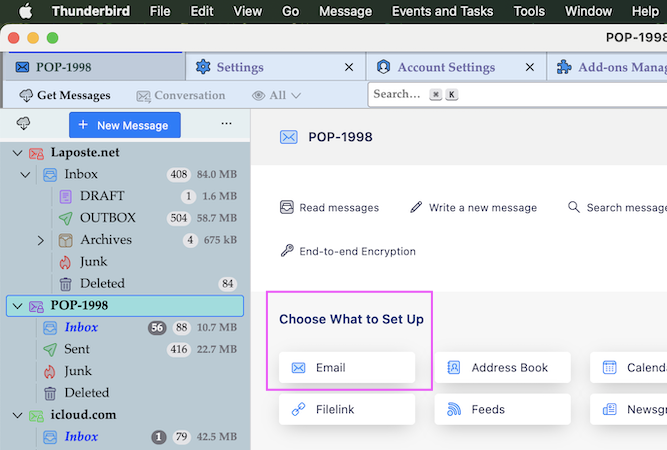Toggle Conversation view in the toolbar
This screenshot has height=450, width=667.
pos(181,96)
